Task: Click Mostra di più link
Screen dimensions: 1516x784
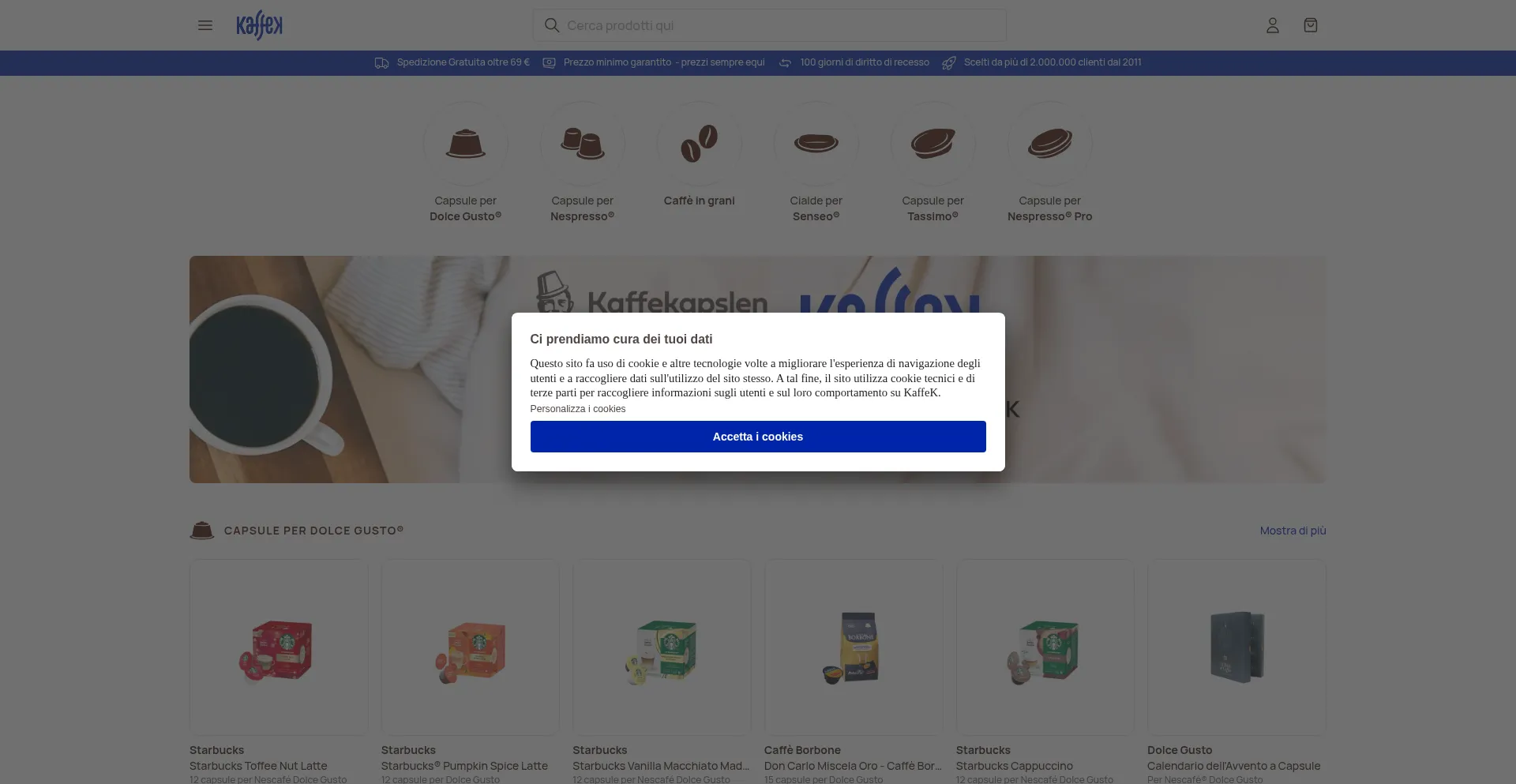Action: [x=1293, y=531]
